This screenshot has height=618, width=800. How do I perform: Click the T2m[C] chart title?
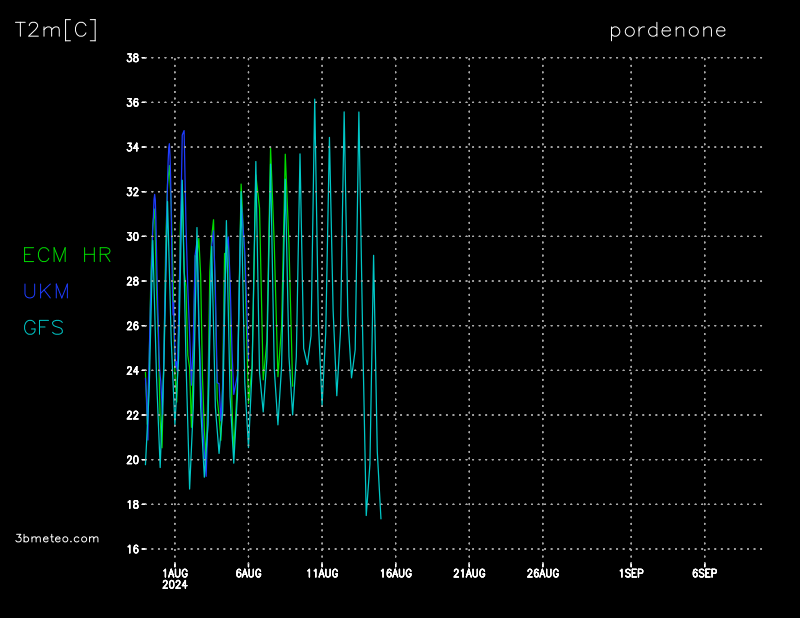tap(56, 30)
